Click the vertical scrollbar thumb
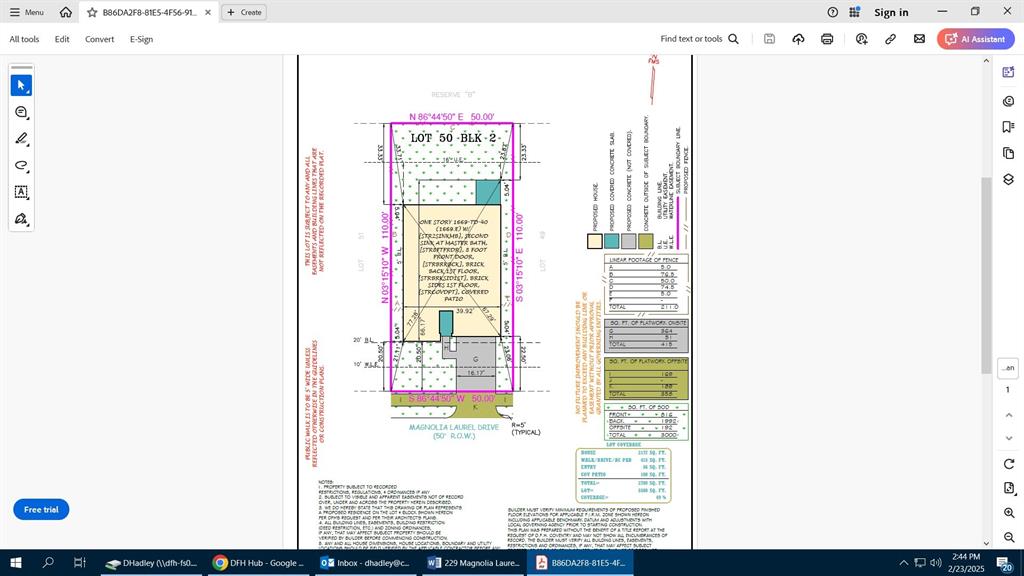Viewport: 1024px width, 576px height. (x=986, y=274)
